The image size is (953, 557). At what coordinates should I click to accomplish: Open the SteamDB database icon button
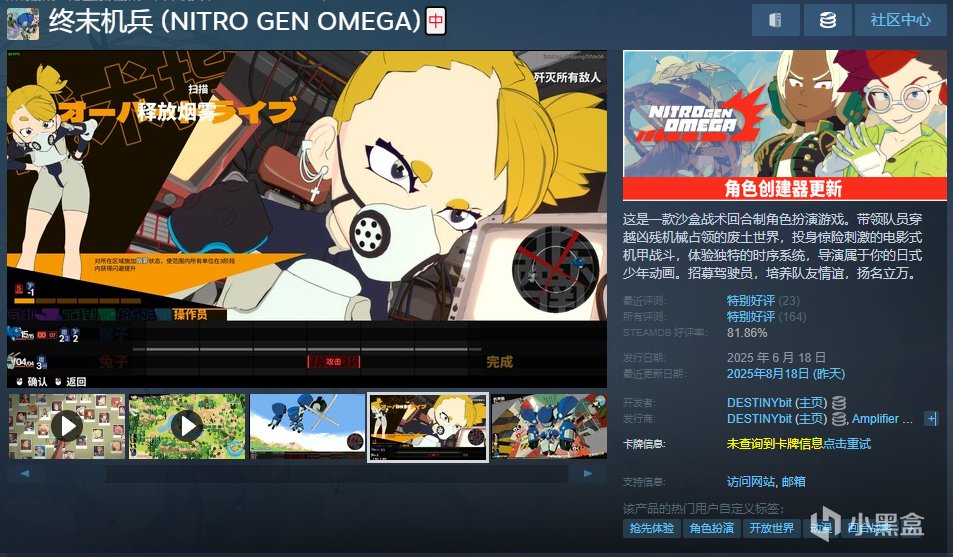pyautogui.click(x=827, y=20)
